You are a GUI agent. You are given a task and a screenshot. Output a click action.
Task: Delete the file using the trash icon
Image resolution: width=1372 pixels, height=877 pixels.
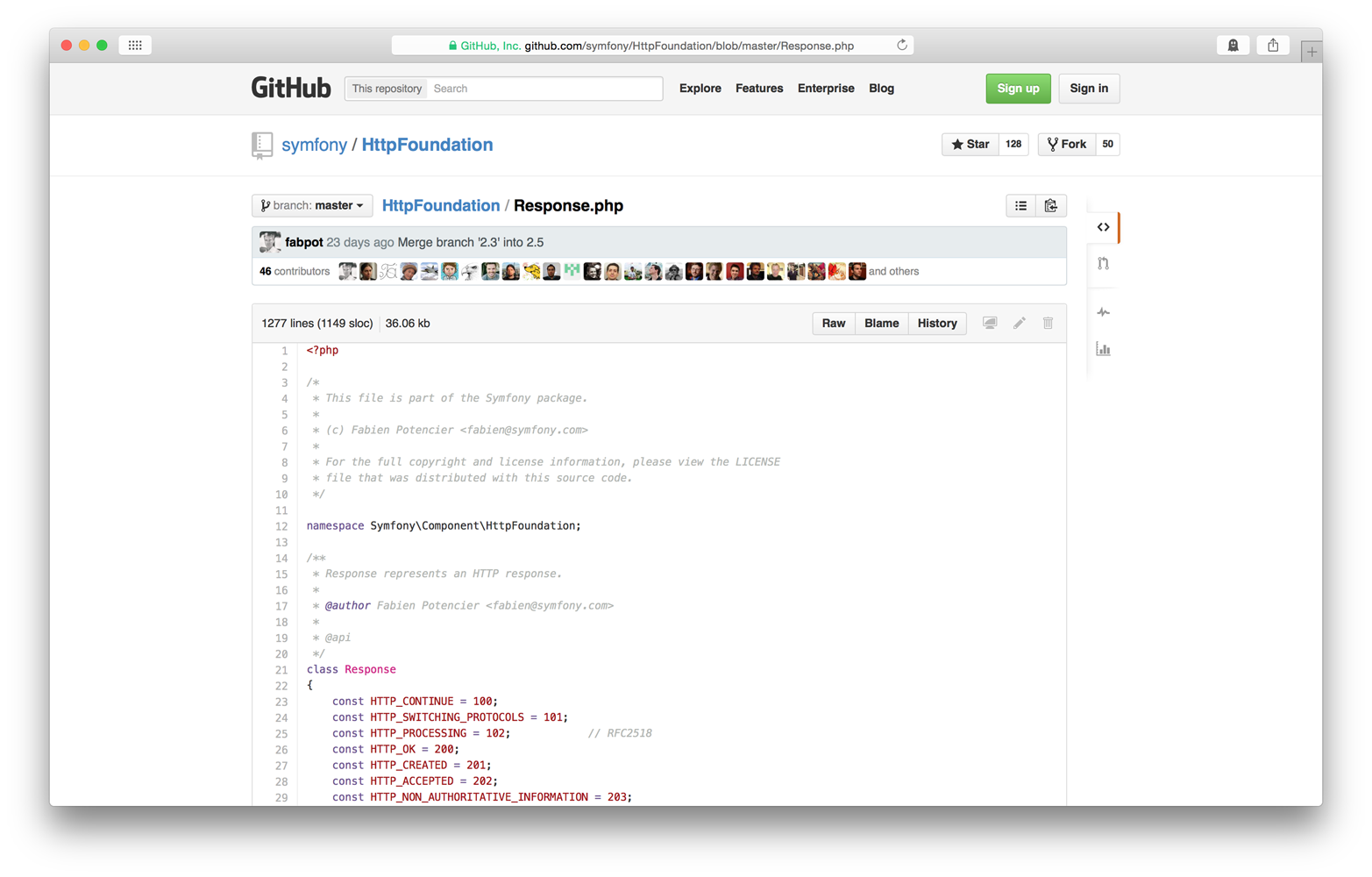coord(1048,323)
